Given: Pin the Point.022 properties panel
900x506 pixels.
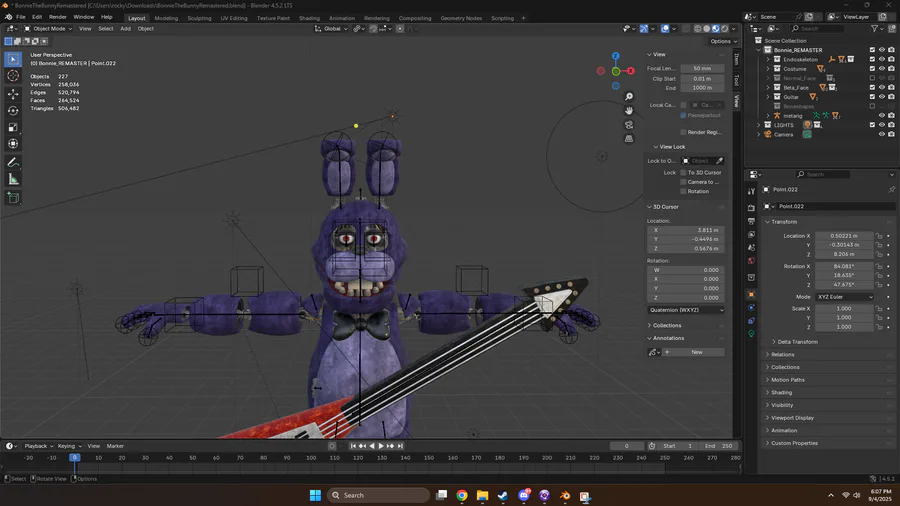Looking at the screenshot, I should 891,189.
